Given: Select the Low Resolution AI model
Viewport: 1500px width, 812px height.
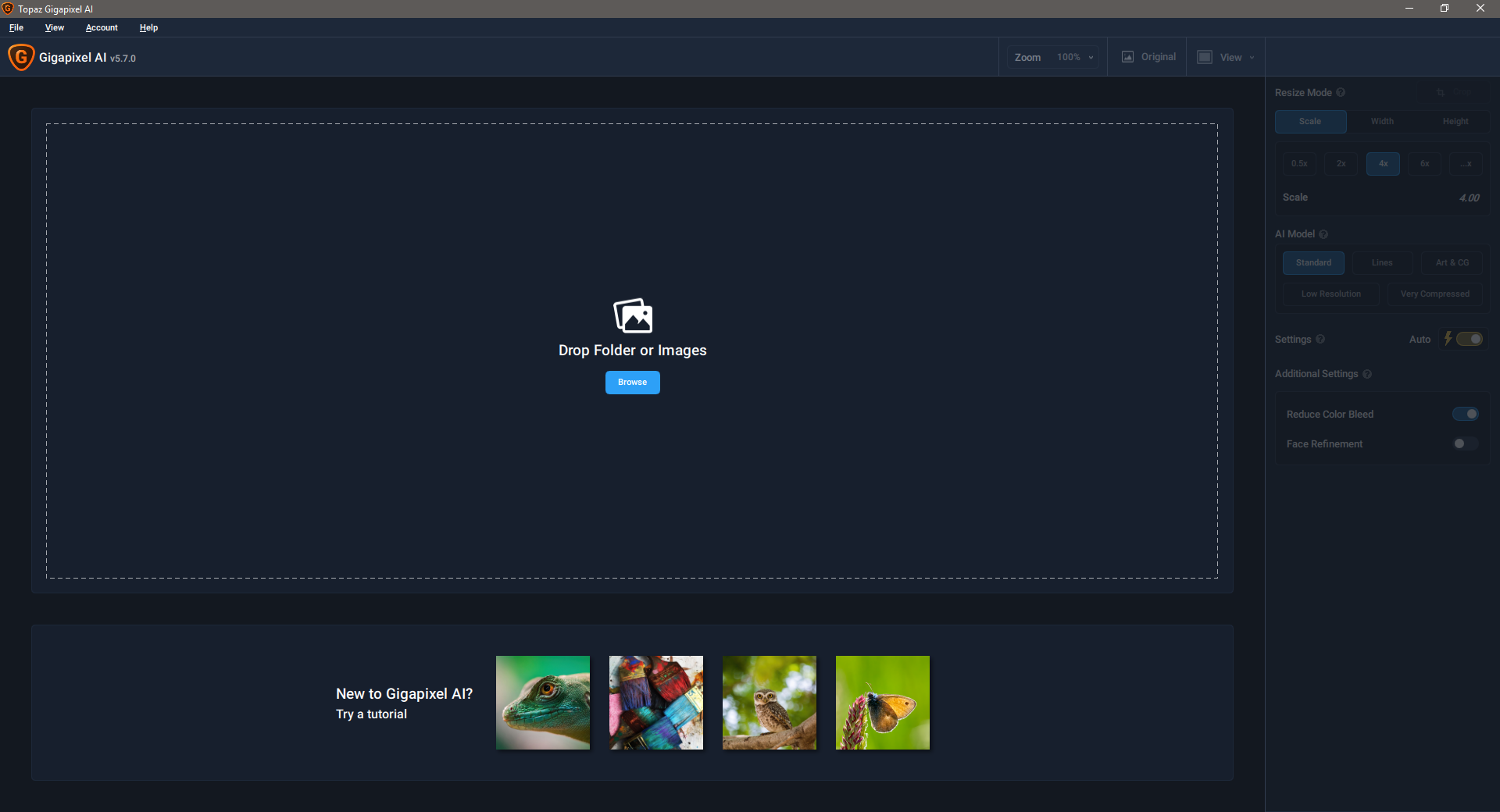Looking at the screenshot, I should pos(1330,294).
